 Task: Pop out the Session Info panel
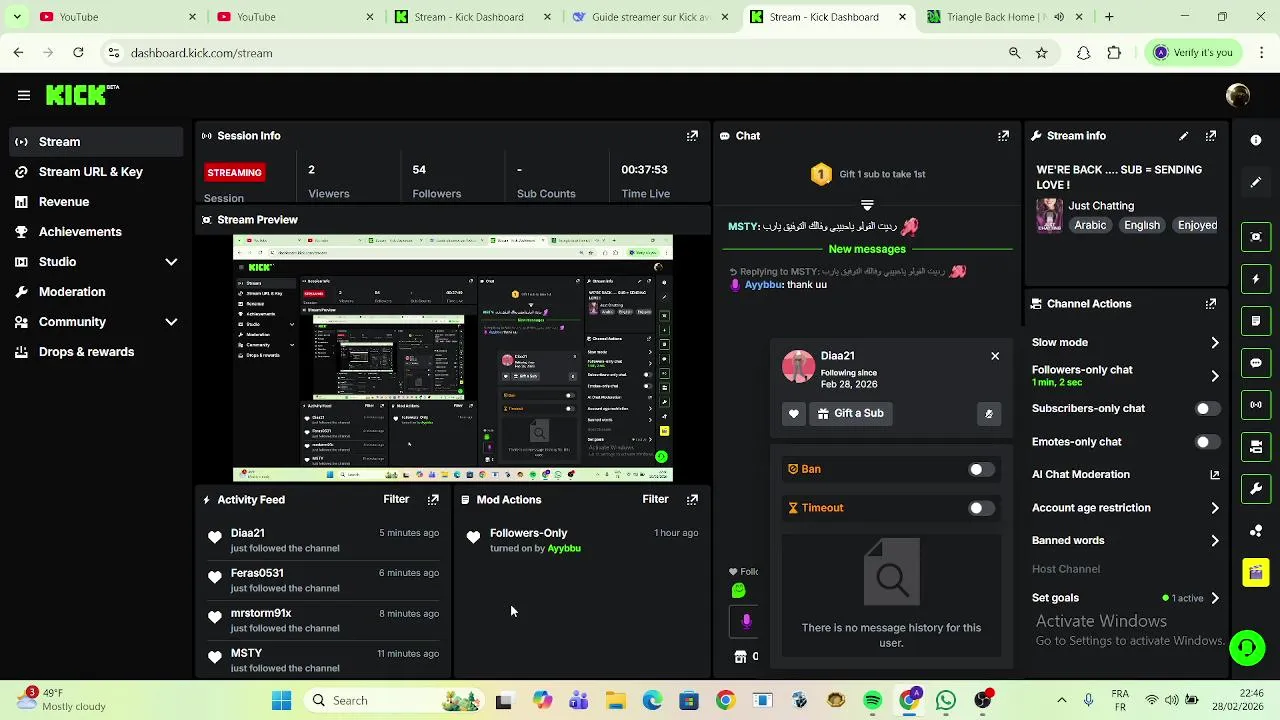point(692,136)
